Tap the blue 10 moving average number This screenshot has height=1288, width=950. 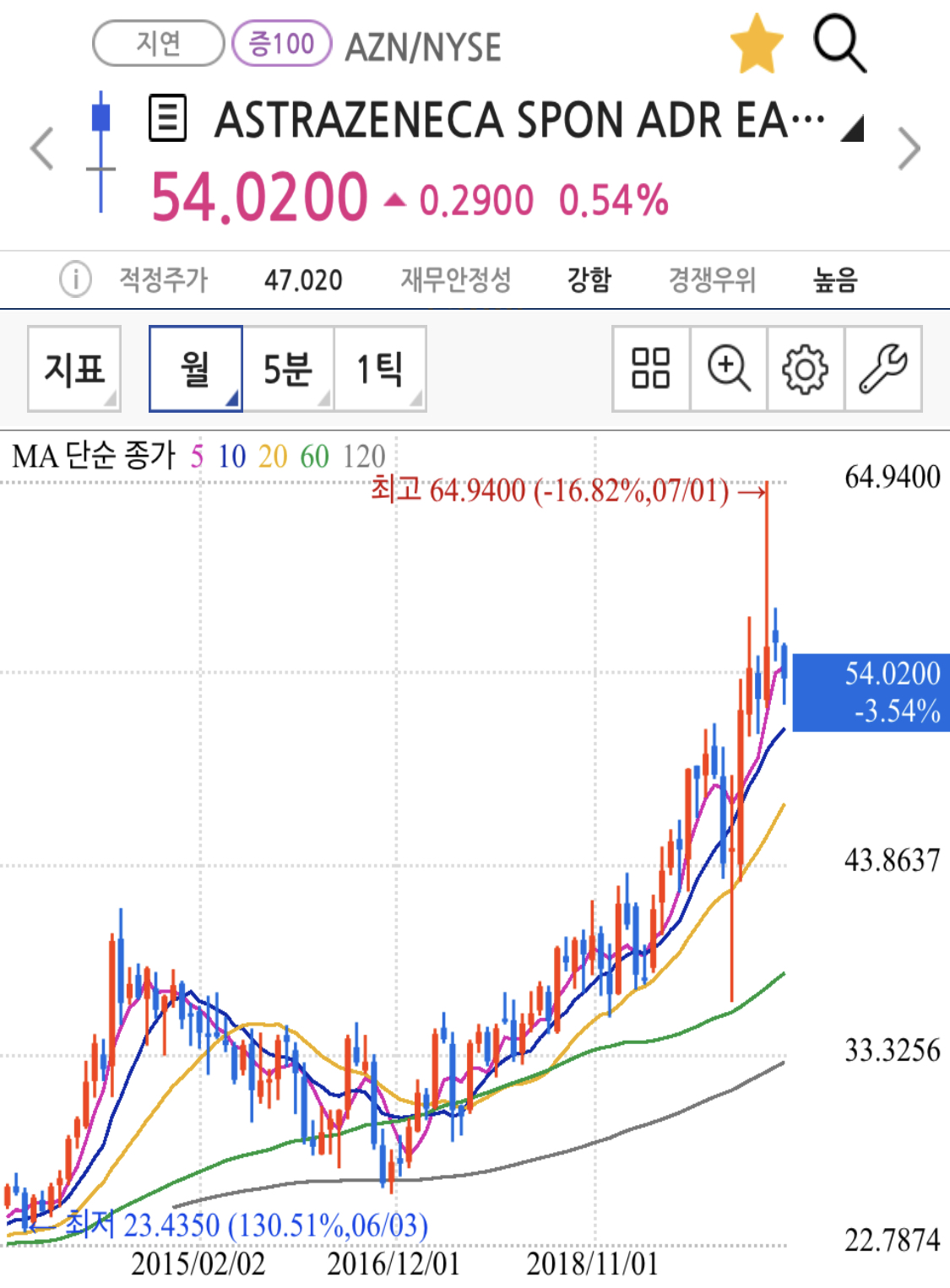pos(231,457)
